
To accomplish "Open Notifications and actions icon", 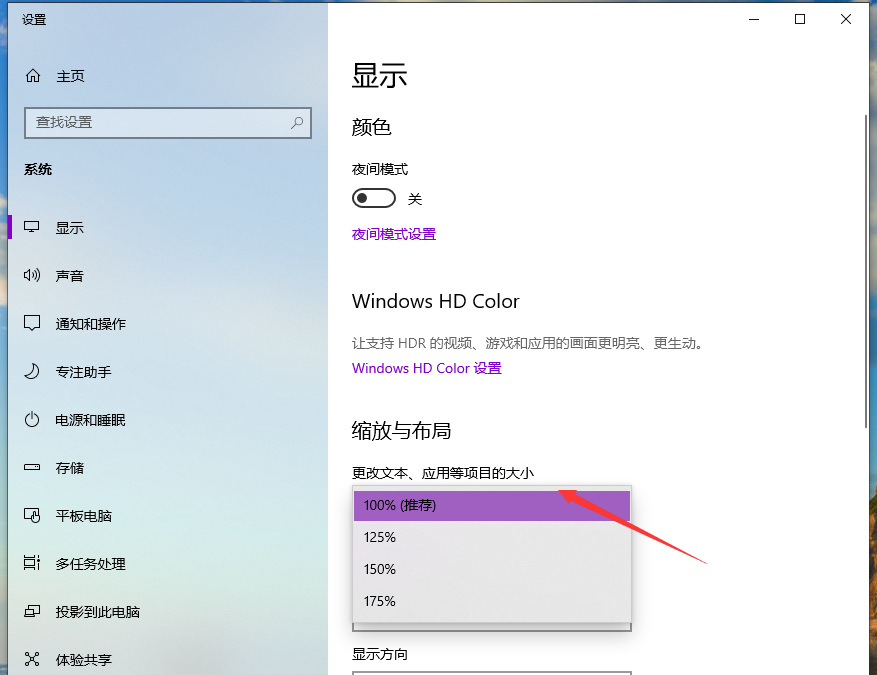I will [33, 324].
